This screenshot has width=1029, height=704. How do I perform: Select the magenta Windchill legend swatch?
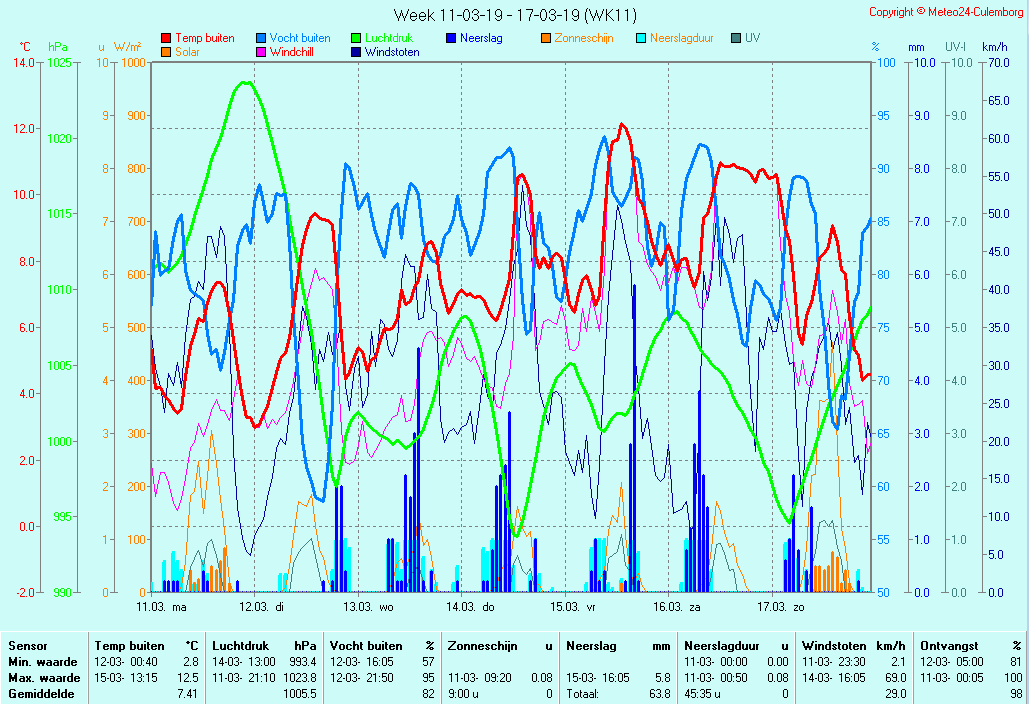click(x=261, y=52)
